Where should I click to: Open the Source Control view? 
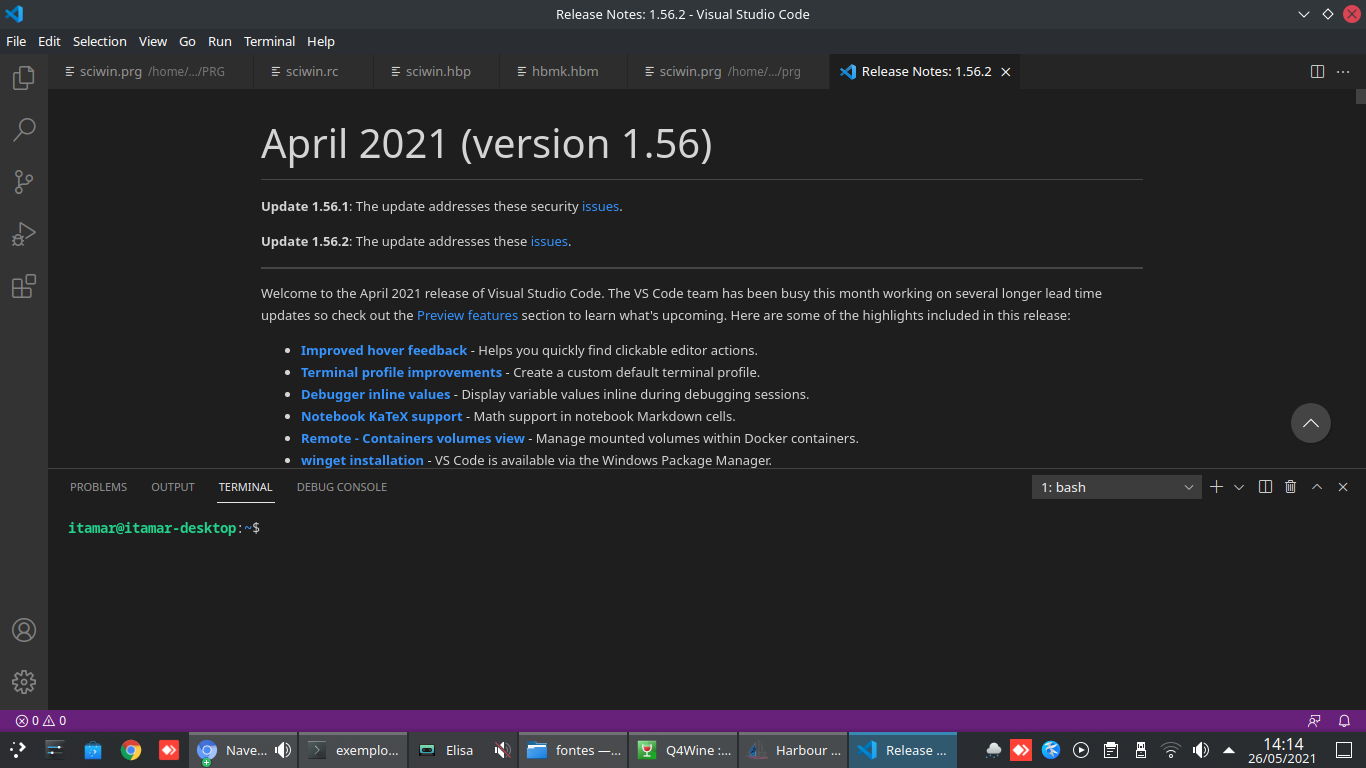24,182
